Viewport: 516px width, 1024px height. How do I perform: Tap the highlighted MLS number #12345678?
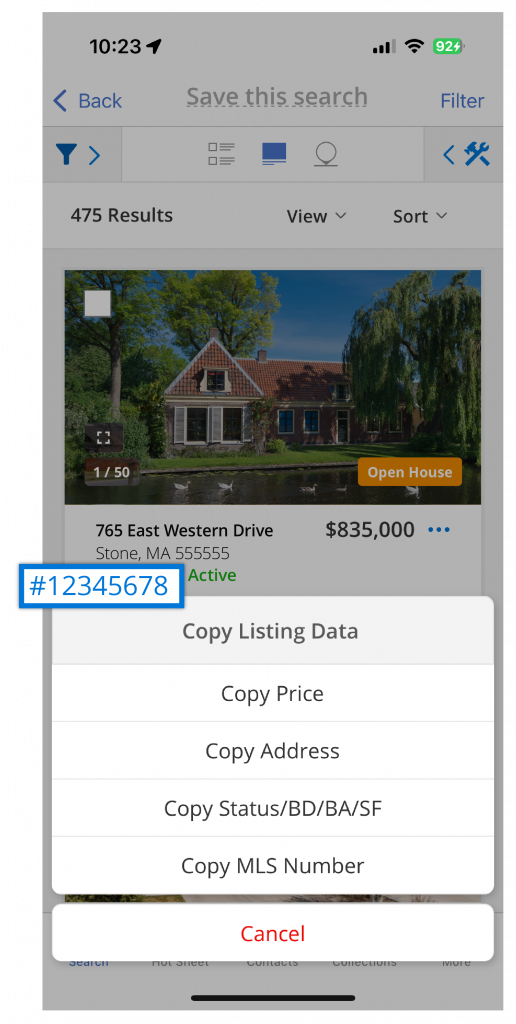pyautogui.click(x=100, y=586)
